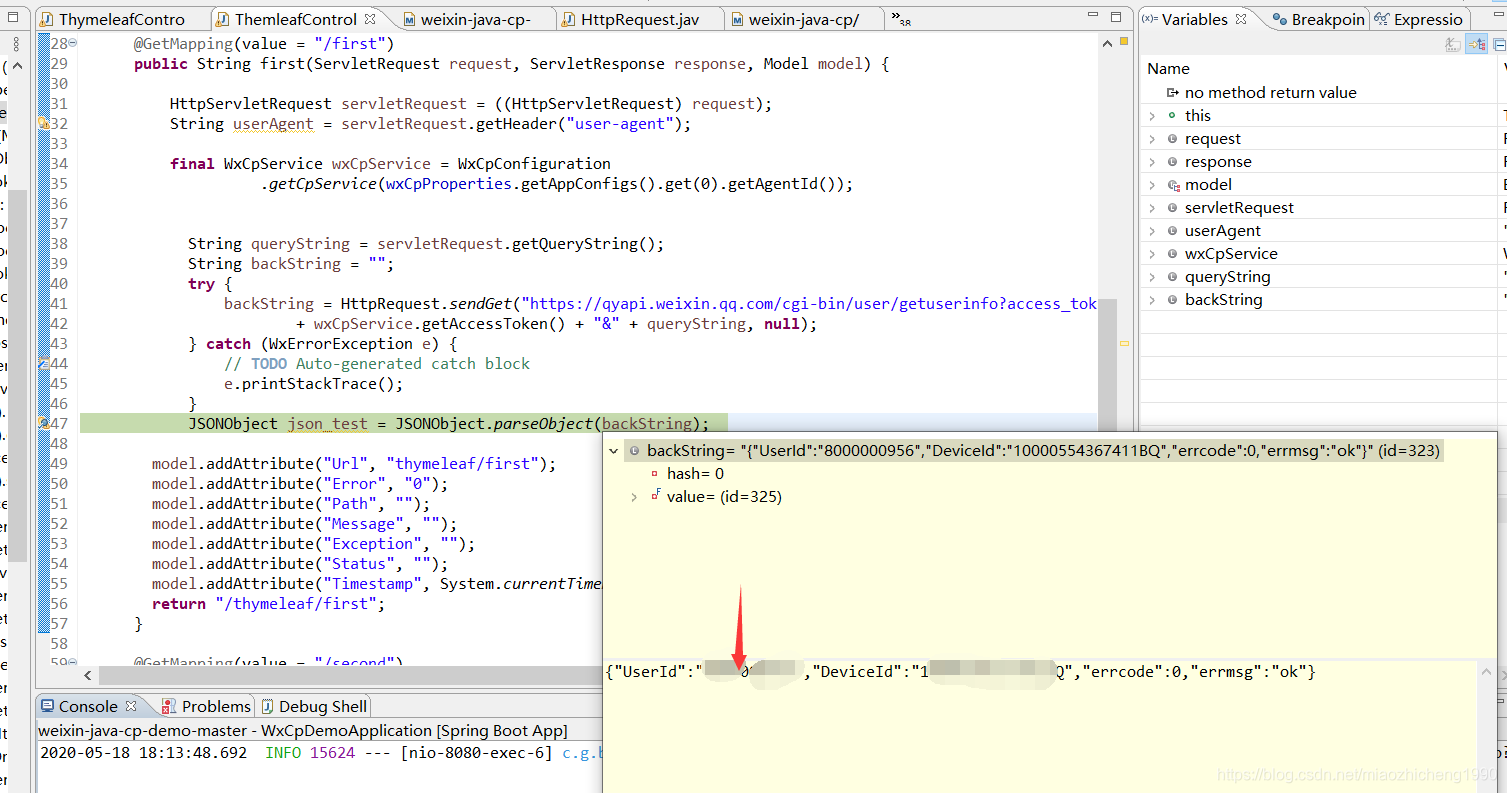Close the Console view

(x=130, y=706)
